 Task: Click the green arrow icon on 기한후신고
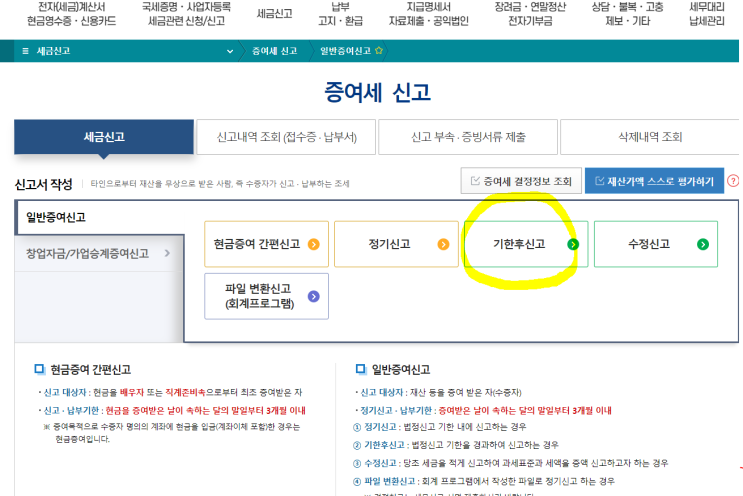click(x=573, y=244)
